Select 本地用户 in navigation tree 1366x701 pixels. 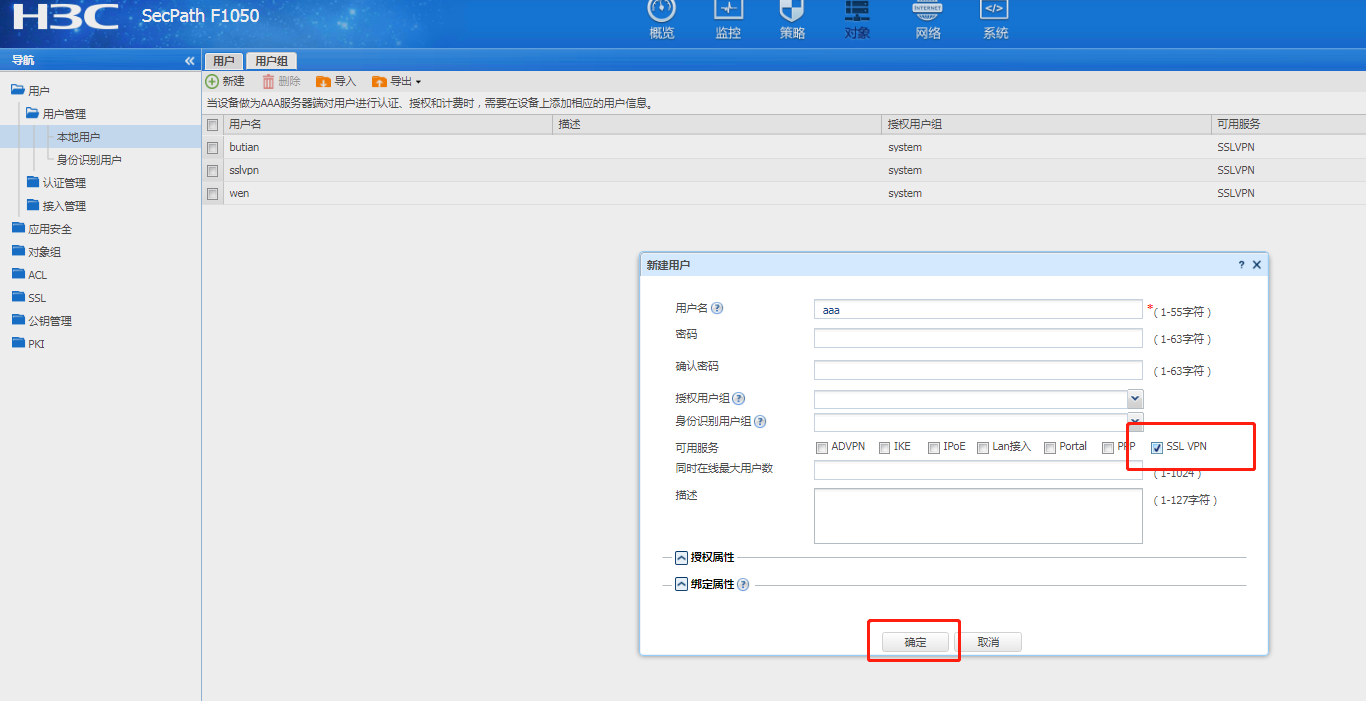click(78, 137)
